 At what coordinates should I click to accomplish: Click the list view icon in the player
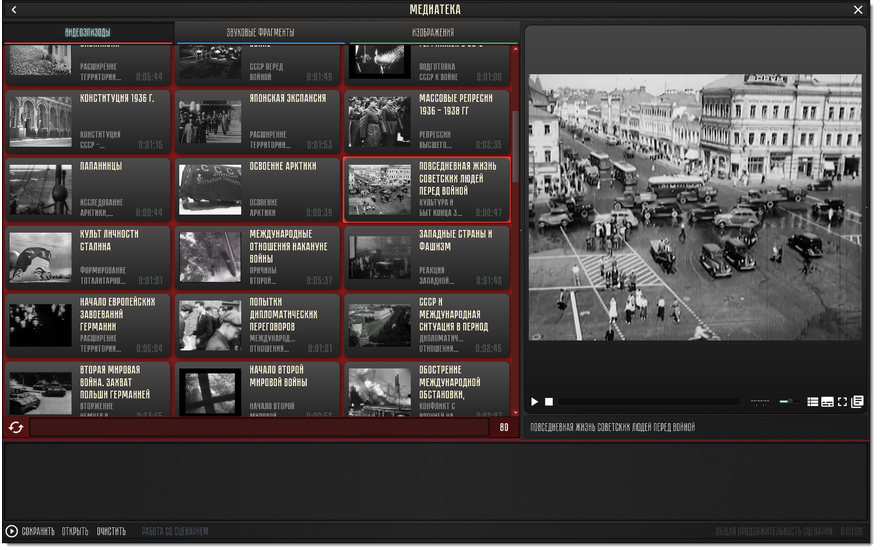pos(812,402)
